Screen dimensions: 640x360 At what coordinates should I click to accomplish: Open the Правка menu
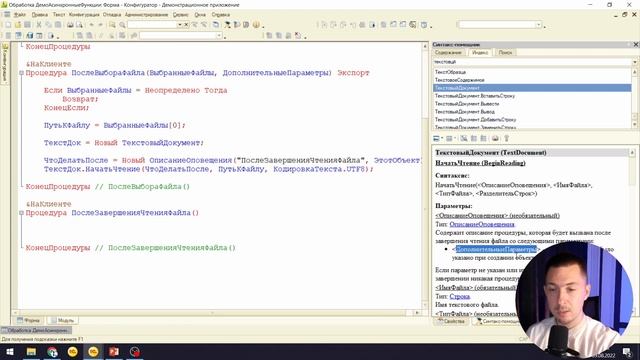click(40, 15)
